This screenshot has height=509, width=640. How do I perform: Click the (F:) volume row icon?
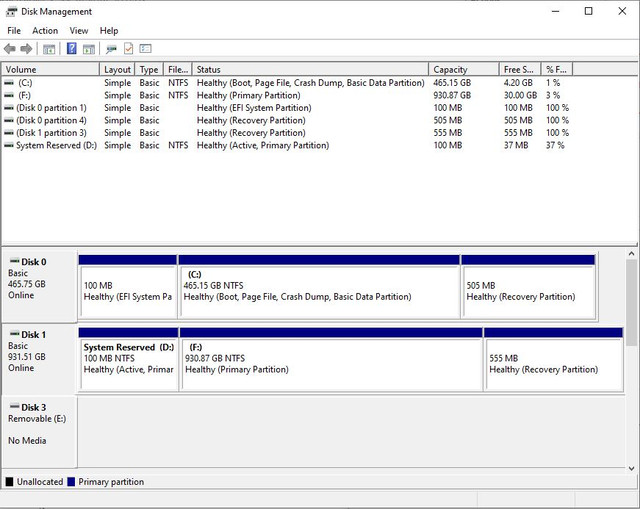[x=9, y=95]
